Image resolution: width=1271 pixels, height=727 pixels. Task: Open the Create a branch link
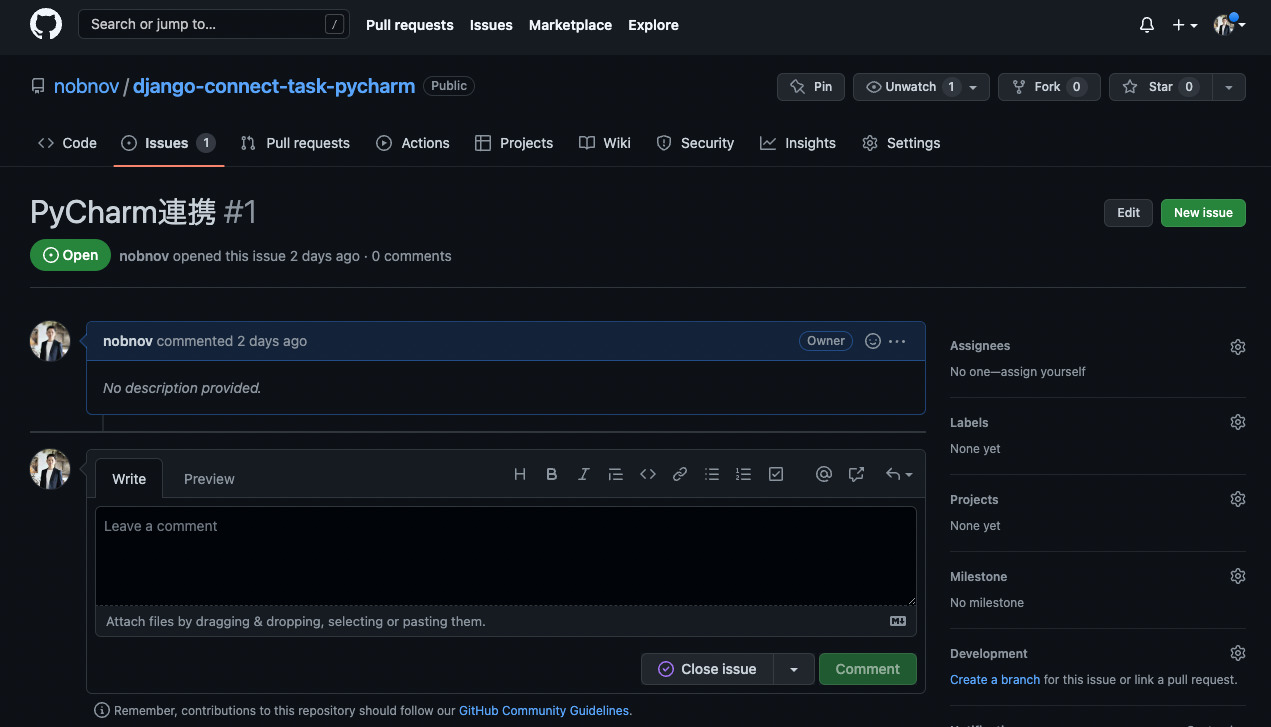coord(994,679)
